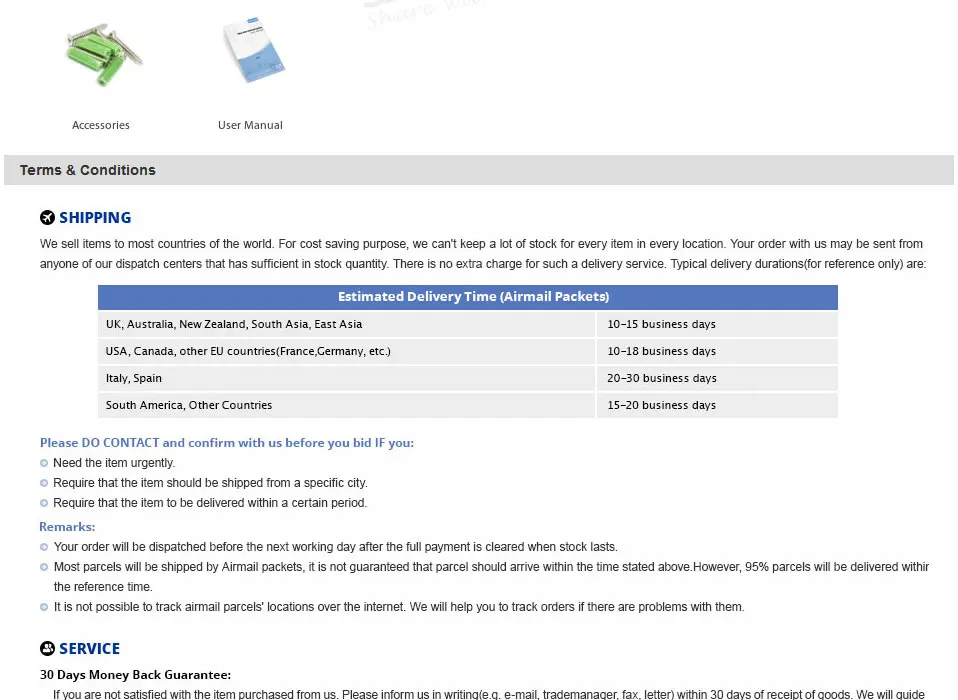Click the bullet icon before 'delivered within a certain period'
Screen dimensions: 958x700
click(44, 503)
